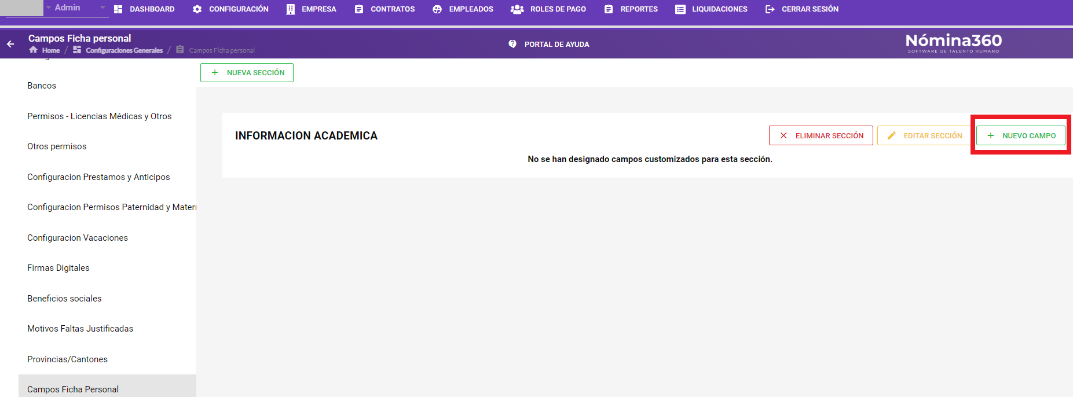Click the help question-mark icon
Viewport: 1073px width, 397px height.
pyautogui.click(x=512, y=44)
